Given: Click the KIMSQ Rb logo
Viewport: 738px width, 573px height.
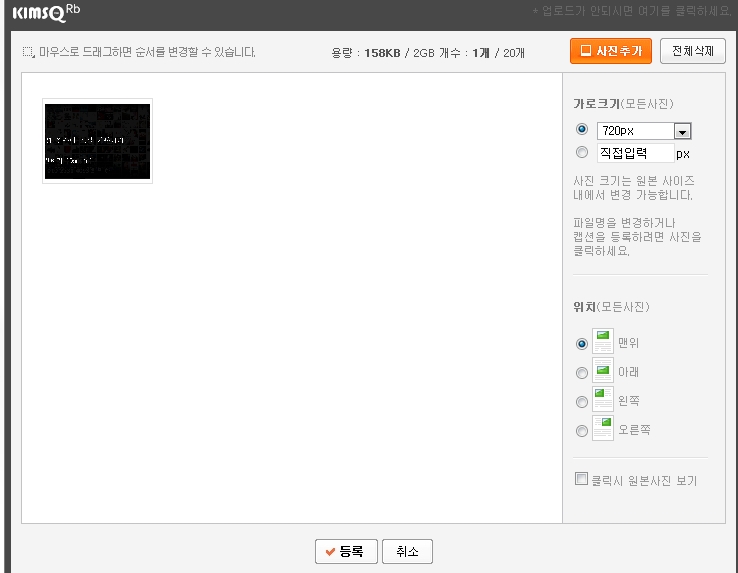Looking at the screenshot, I should coord(46,12).
